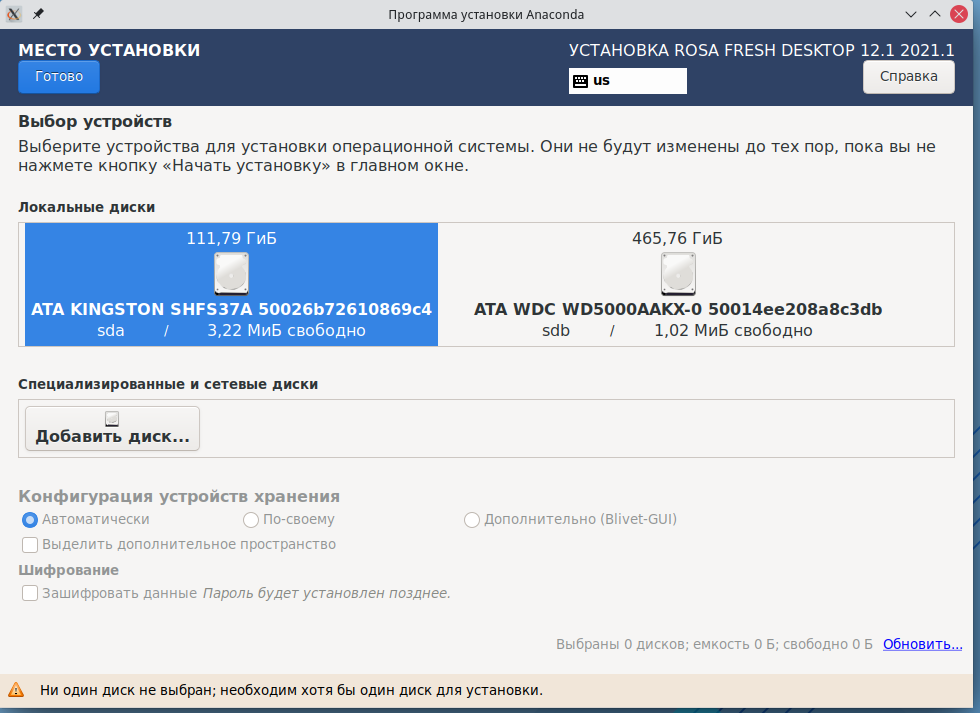Click the 1,02 МиБ свободно text
980x713 pixels.
click(x=733, y=331)
